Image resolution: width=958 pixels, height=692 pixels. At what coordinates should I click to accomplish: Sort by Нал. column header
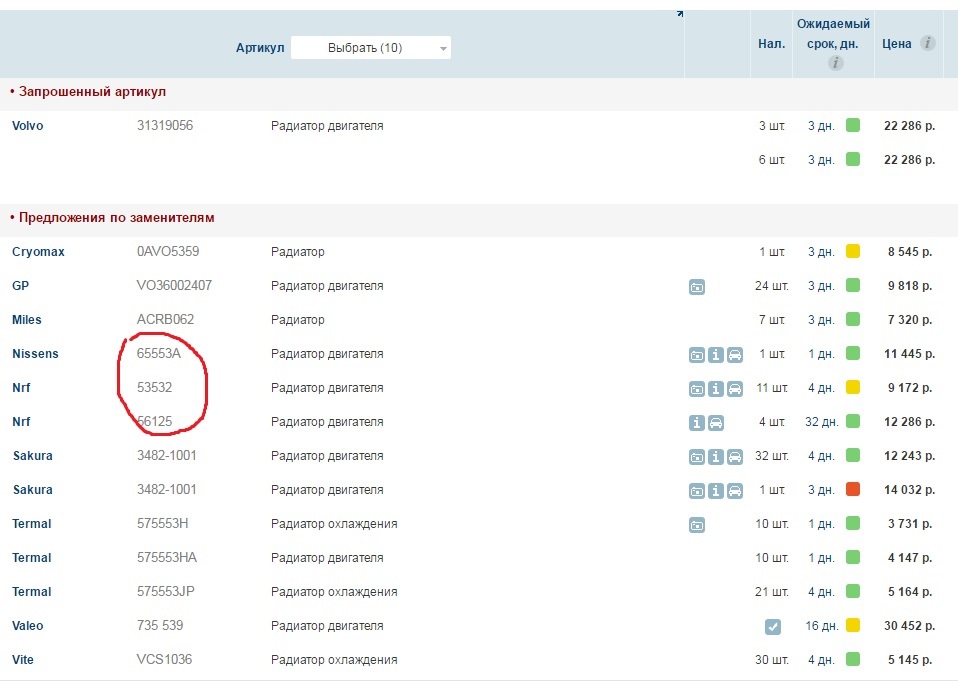(x=772, y=44)
